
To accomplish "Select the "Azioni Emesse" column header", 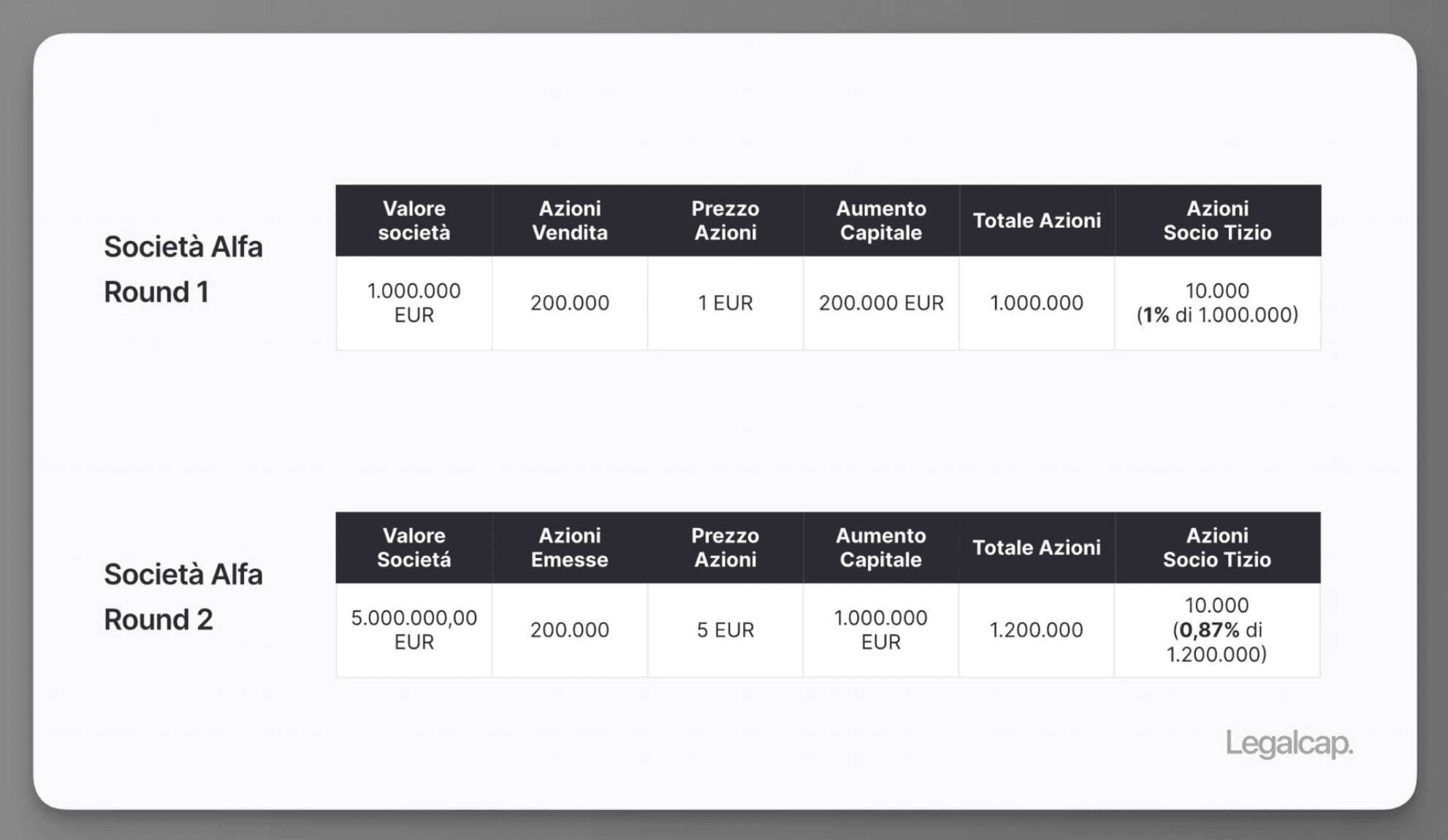I will (569, 548).
